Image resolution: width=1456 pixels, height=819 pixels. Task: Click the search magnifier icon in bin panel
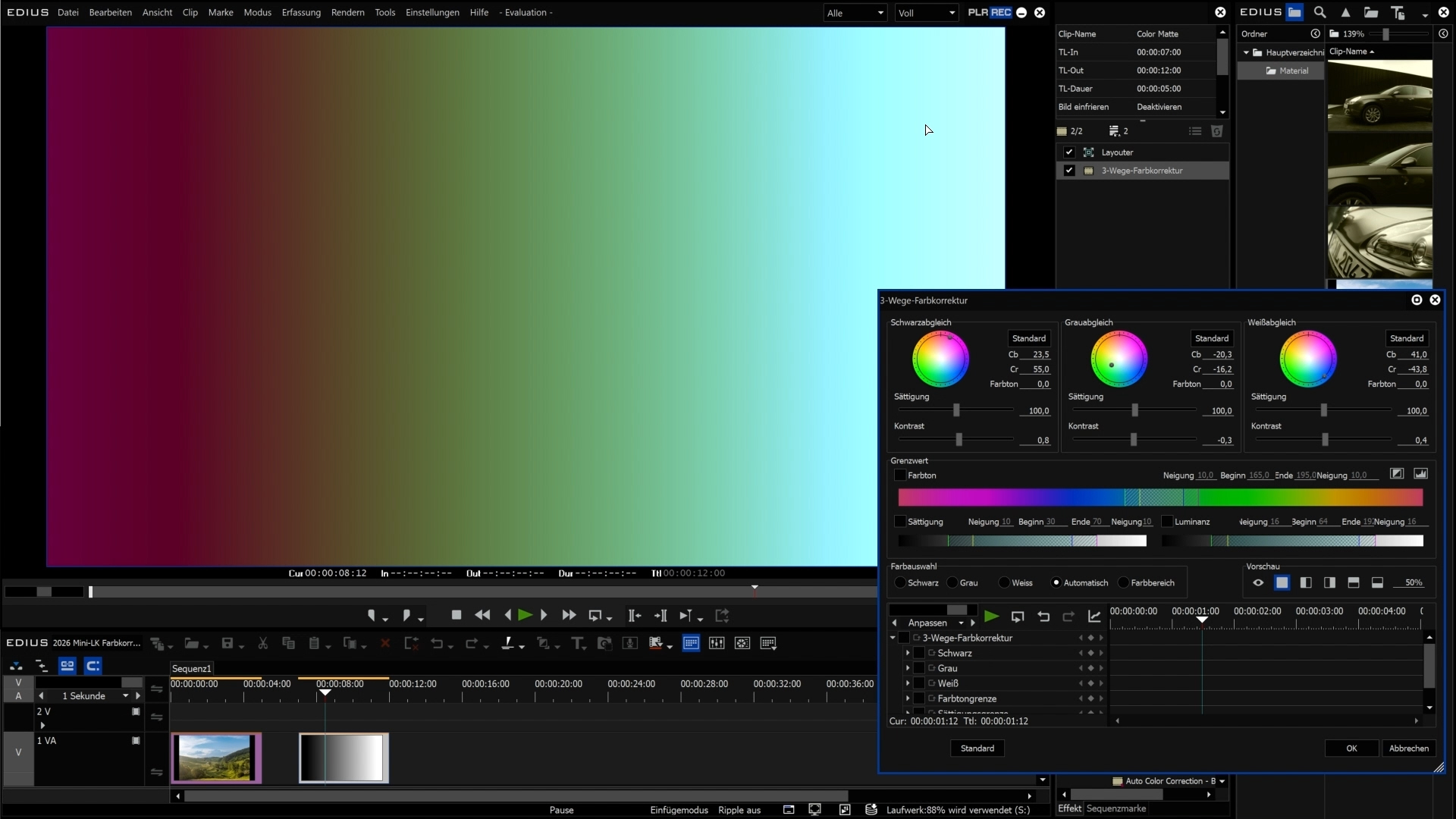pos(1319,12)
